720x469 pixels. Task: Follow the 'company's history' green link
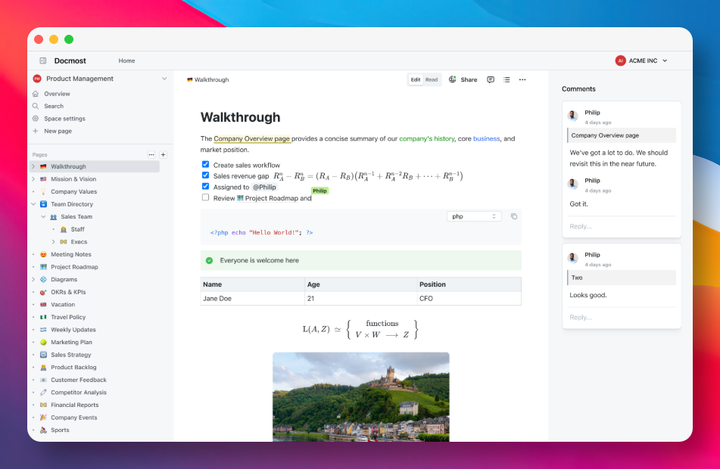click(427, 139)
